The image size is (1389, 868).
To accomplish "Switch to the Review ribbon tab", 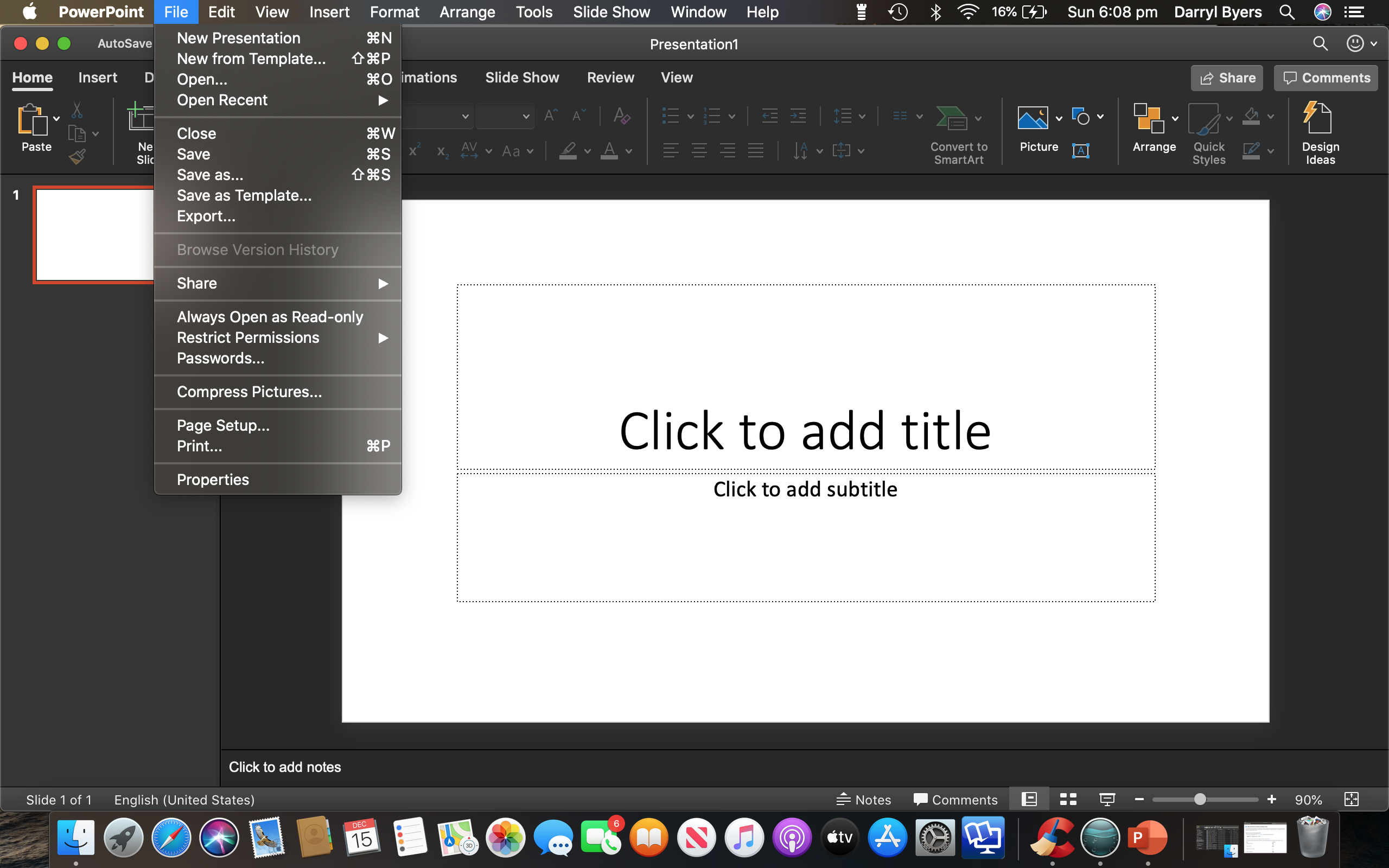I will click(610, 78).
